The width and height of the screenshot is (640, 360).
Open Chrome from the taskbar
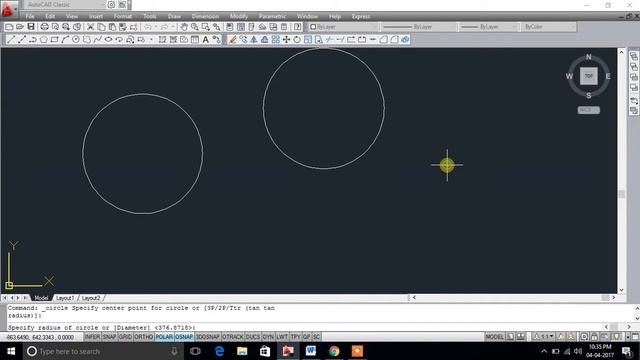pos(334,351)
